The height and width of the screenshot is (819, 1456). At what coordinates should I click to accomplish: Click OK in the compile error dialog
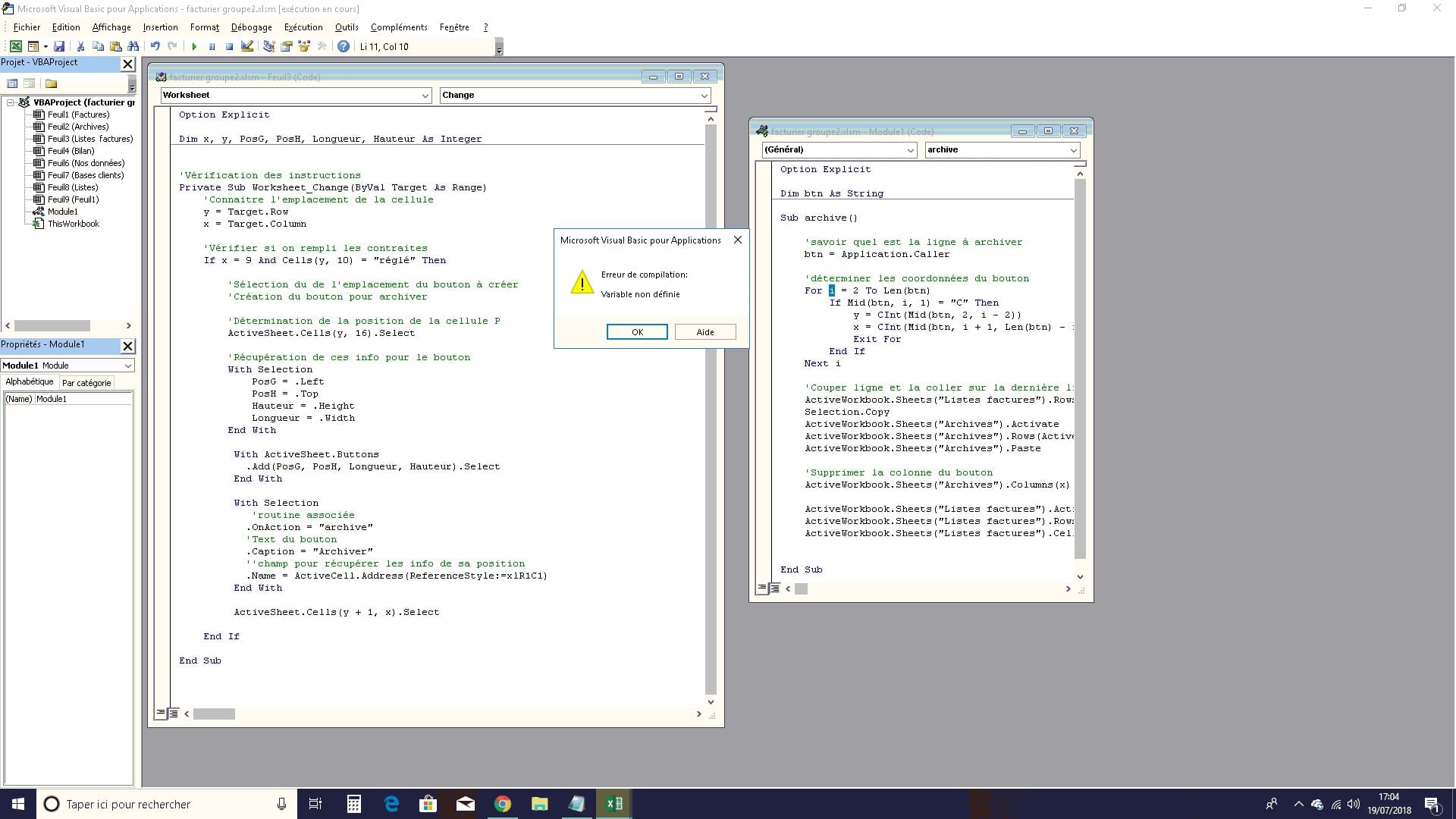click(x=637, y=332)
